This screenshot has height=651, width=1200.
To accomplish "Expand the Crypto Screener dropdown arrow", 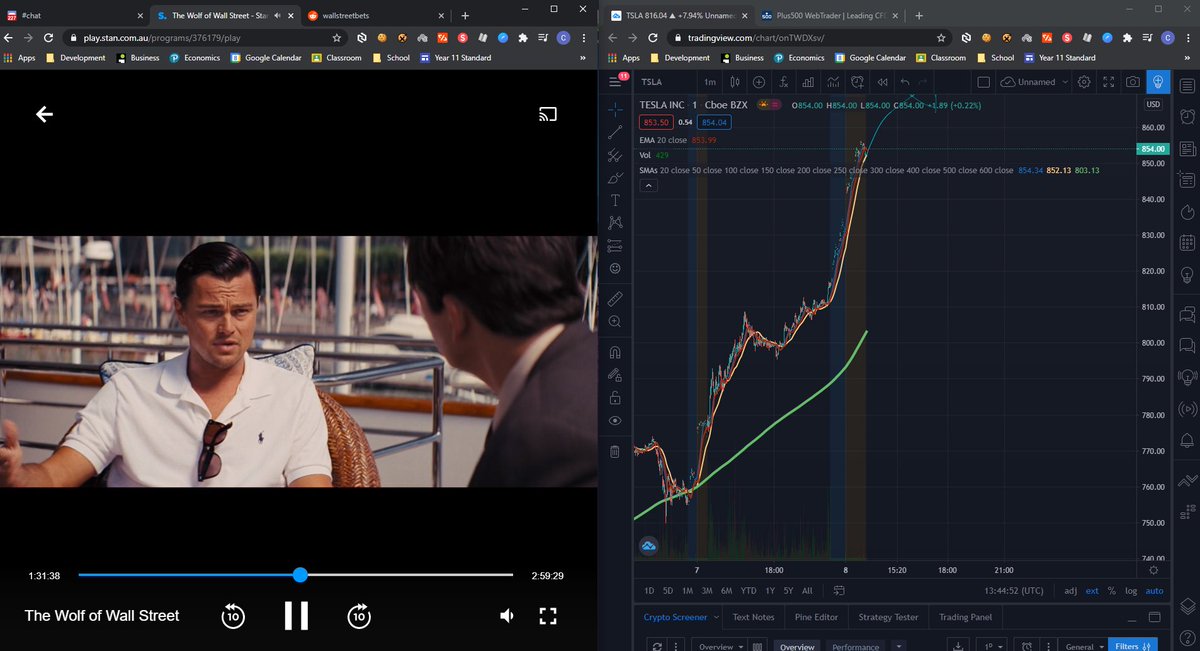I will pos(715,617).
